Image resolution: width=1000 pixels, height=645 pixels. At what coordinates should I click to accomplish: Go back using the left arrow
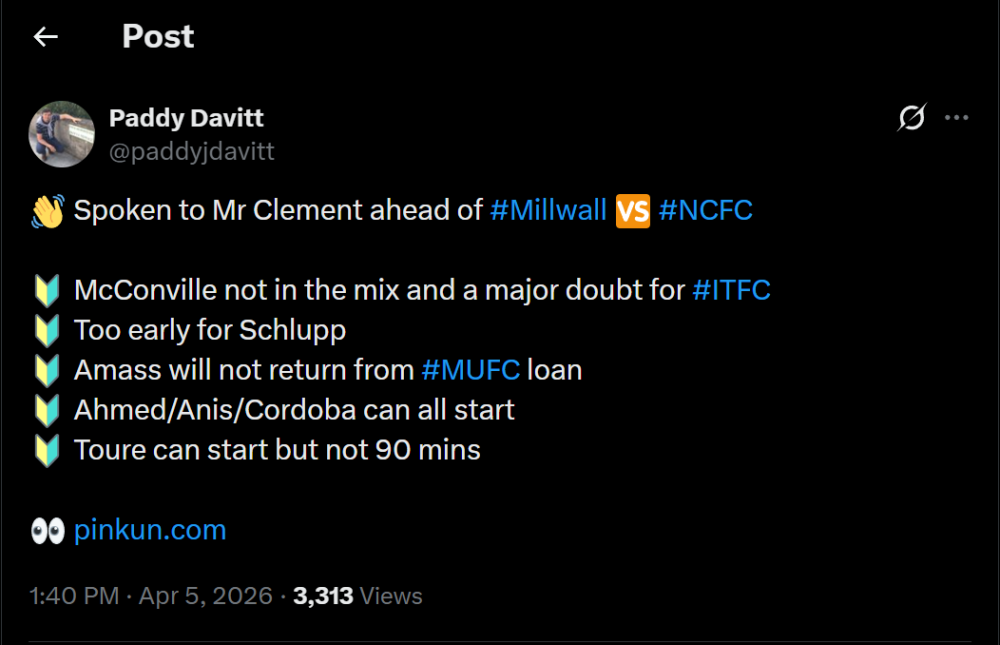(x=45, y=37)
